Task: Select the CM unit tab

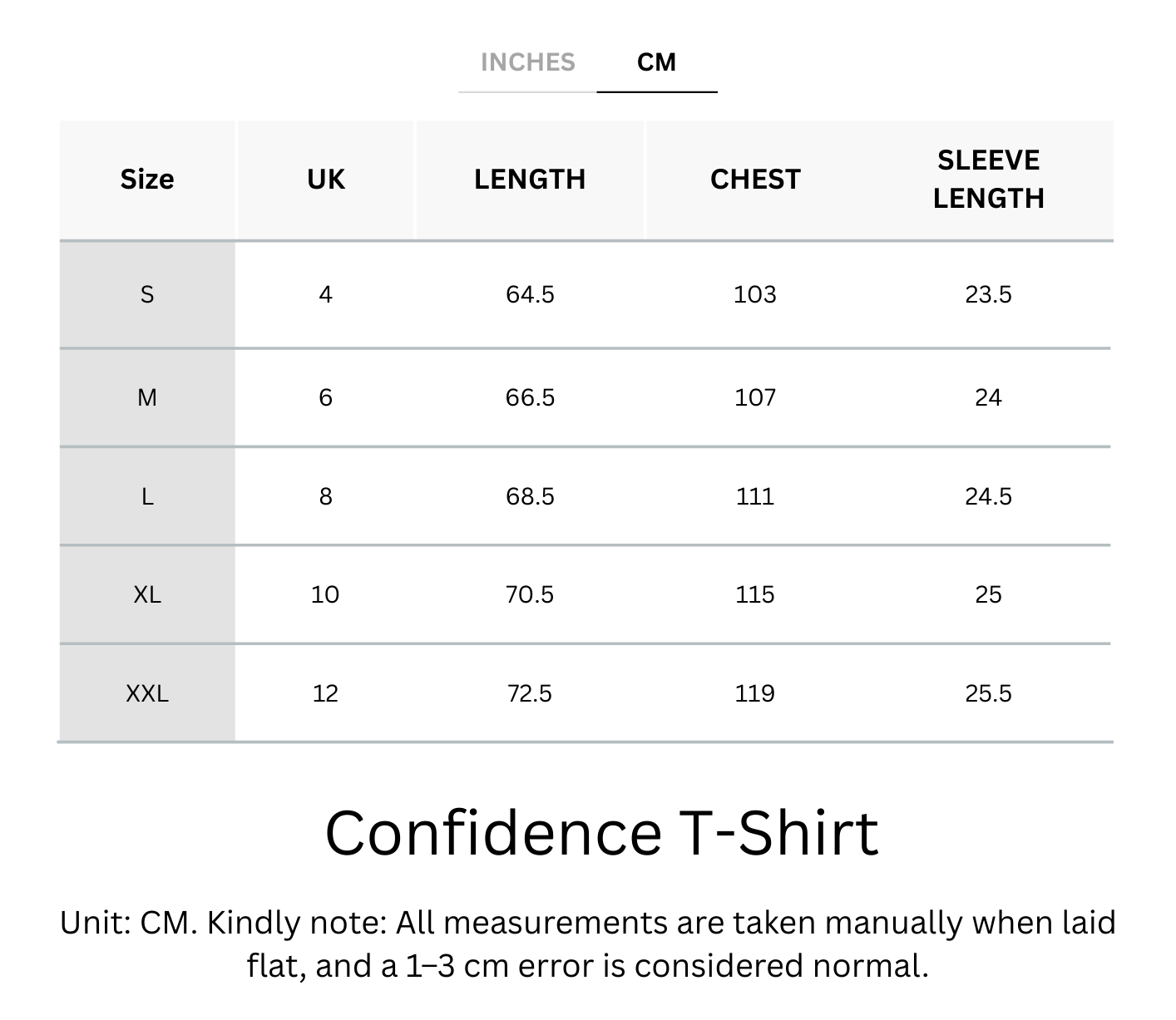Action: [x=656, y=62]
